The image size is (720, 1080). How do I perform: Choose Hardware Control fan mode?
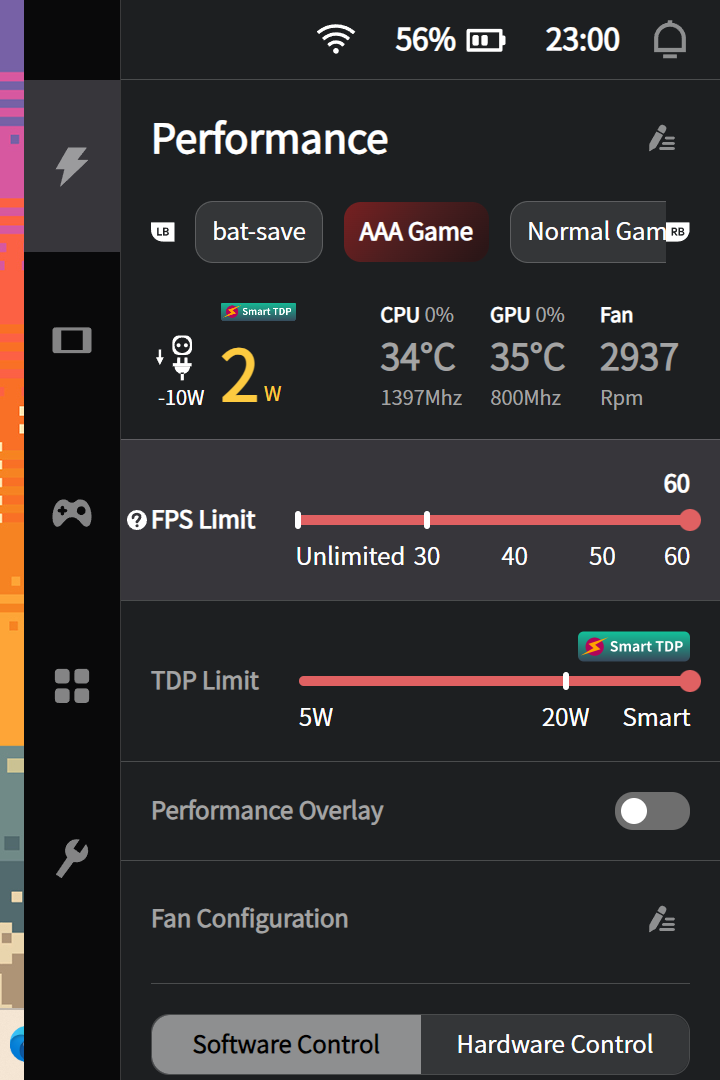click(x=555, y=1044)
